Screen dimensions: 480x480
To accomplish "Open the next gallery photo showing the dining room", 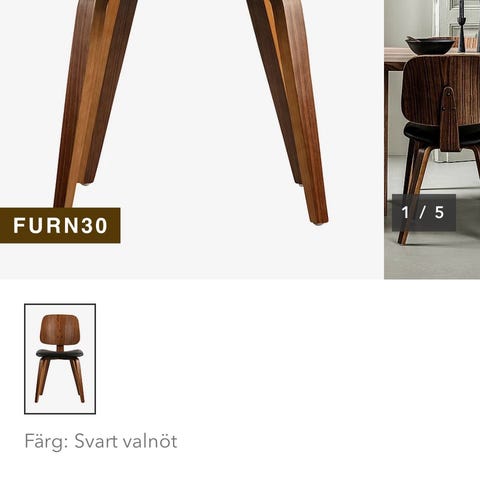I will click(432, 139).
